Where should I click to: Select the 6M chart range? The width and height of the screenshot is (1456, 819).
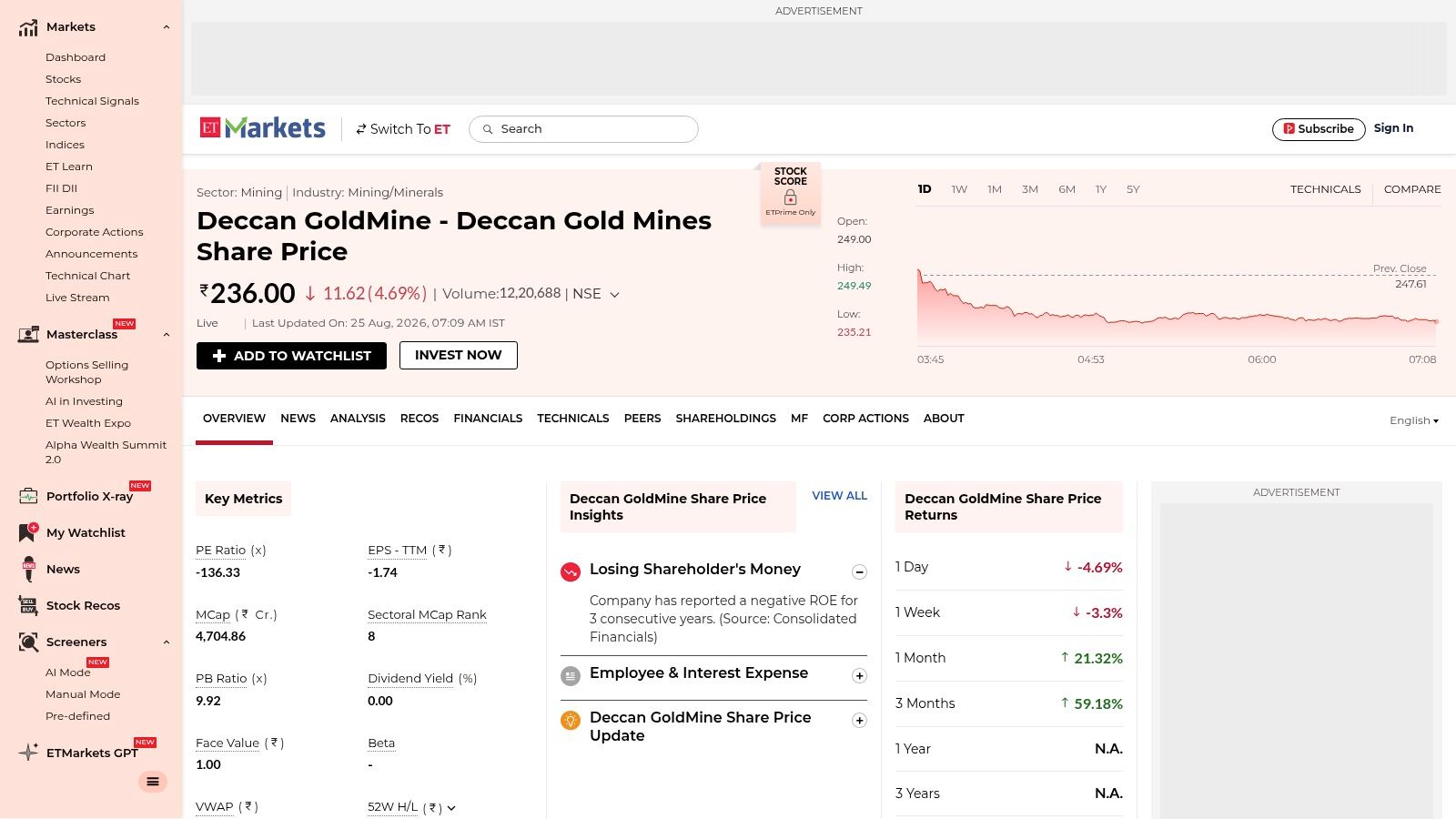(x=1067, y=189)
